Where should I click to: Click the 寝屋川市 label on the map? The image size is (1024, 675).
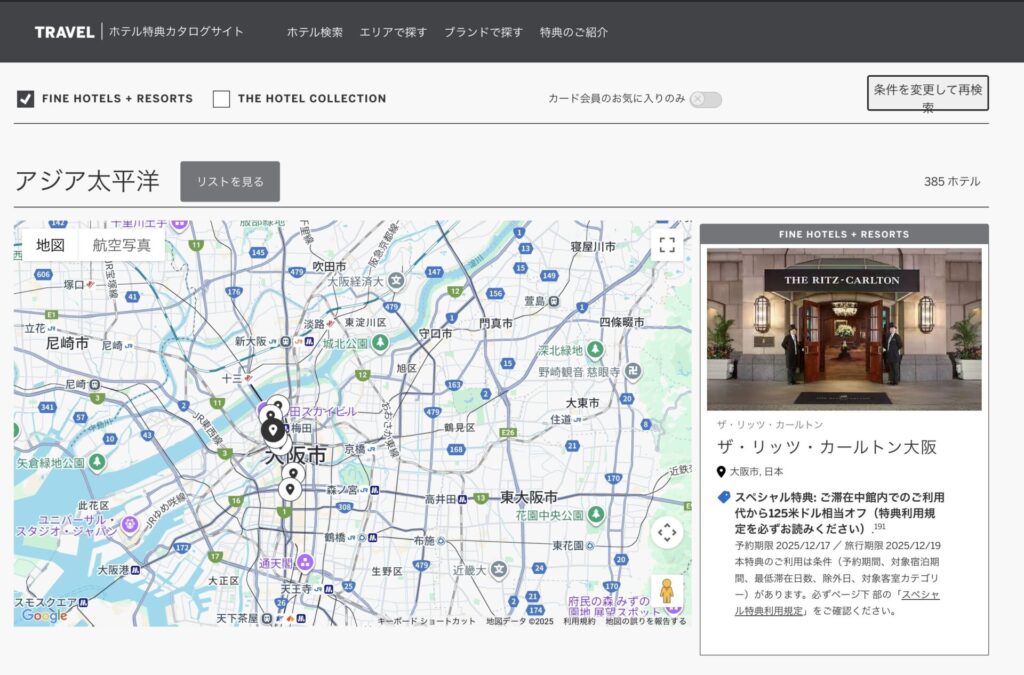(593, 247)
